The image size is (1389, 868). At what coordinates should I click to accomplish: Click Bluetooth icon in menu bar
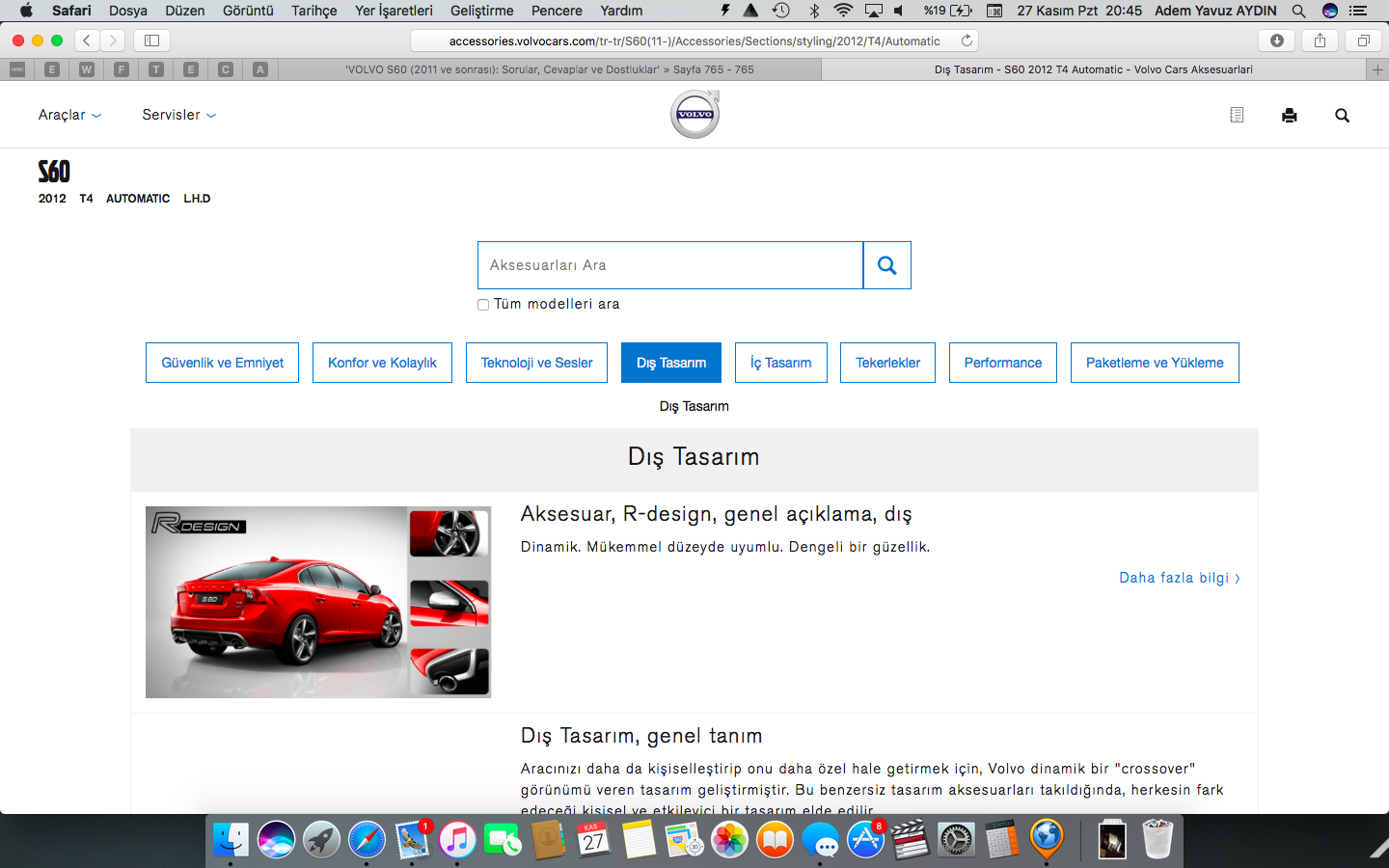click(814, 11)
